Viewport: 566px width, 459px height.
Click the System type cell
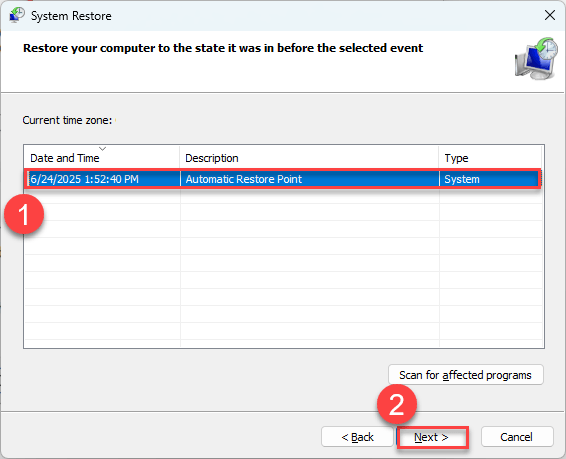click(x=462, y=179)
